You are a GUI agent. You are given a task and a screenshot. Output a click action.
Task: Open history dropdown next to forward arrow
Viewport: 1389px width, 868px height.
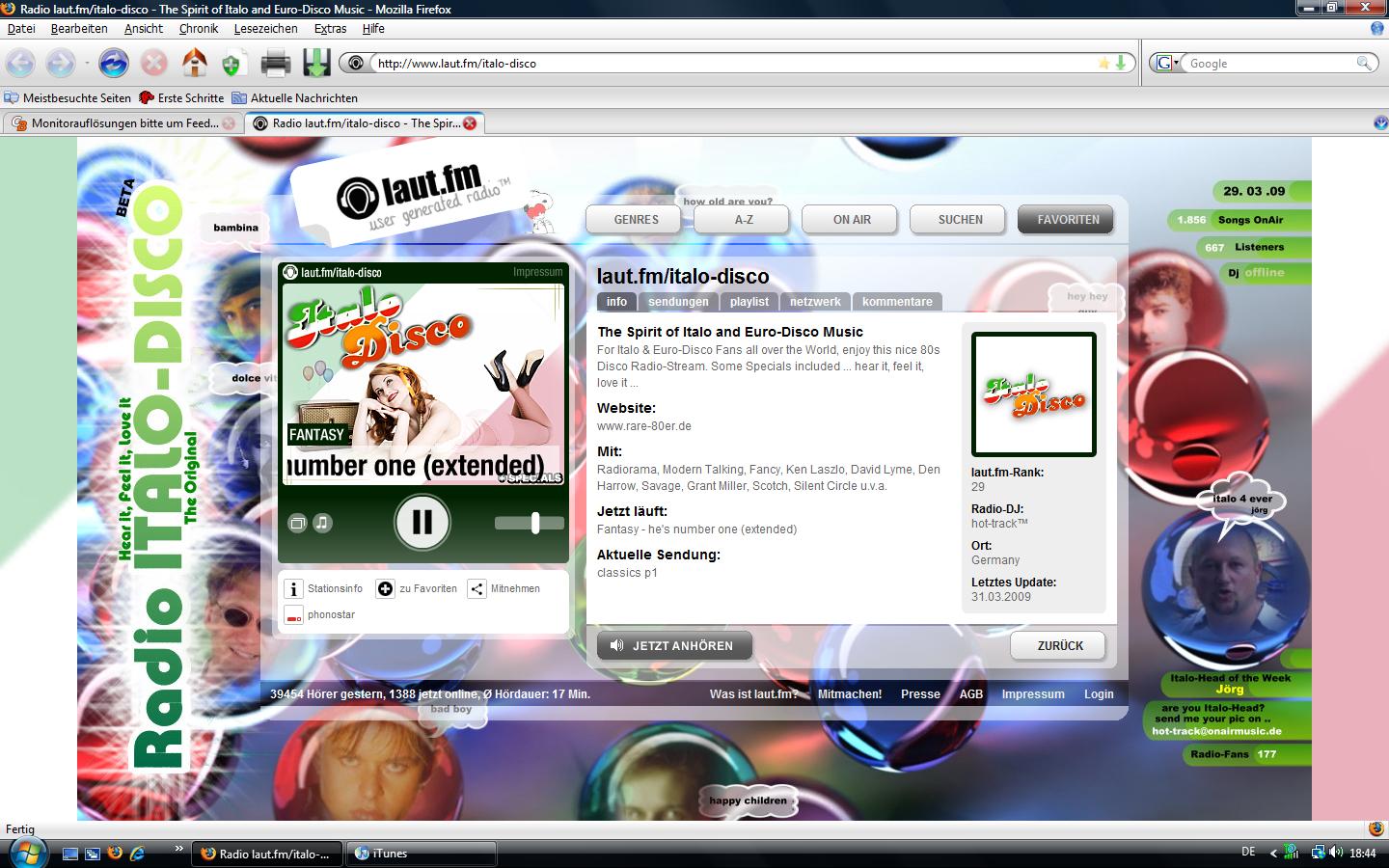click(x=87, y=65)
